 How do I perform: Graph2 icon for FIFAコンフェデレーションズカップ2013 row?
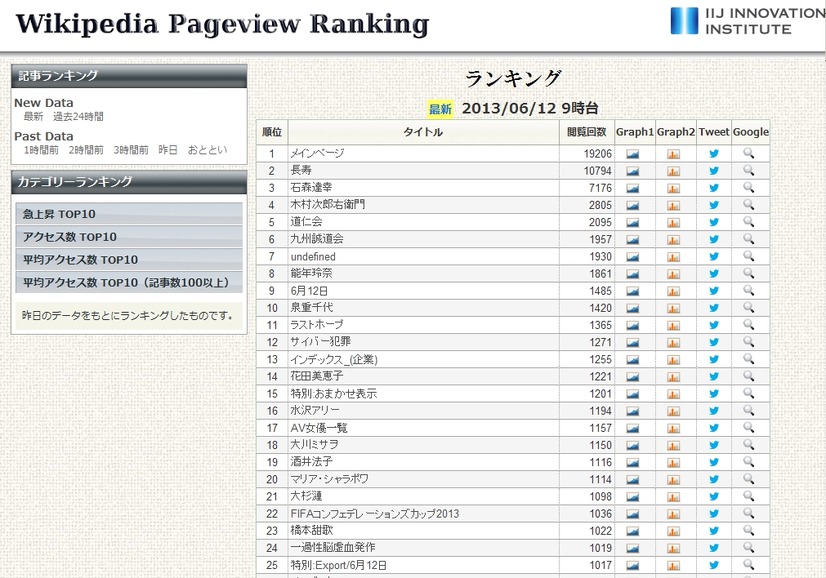coord(673,514)
